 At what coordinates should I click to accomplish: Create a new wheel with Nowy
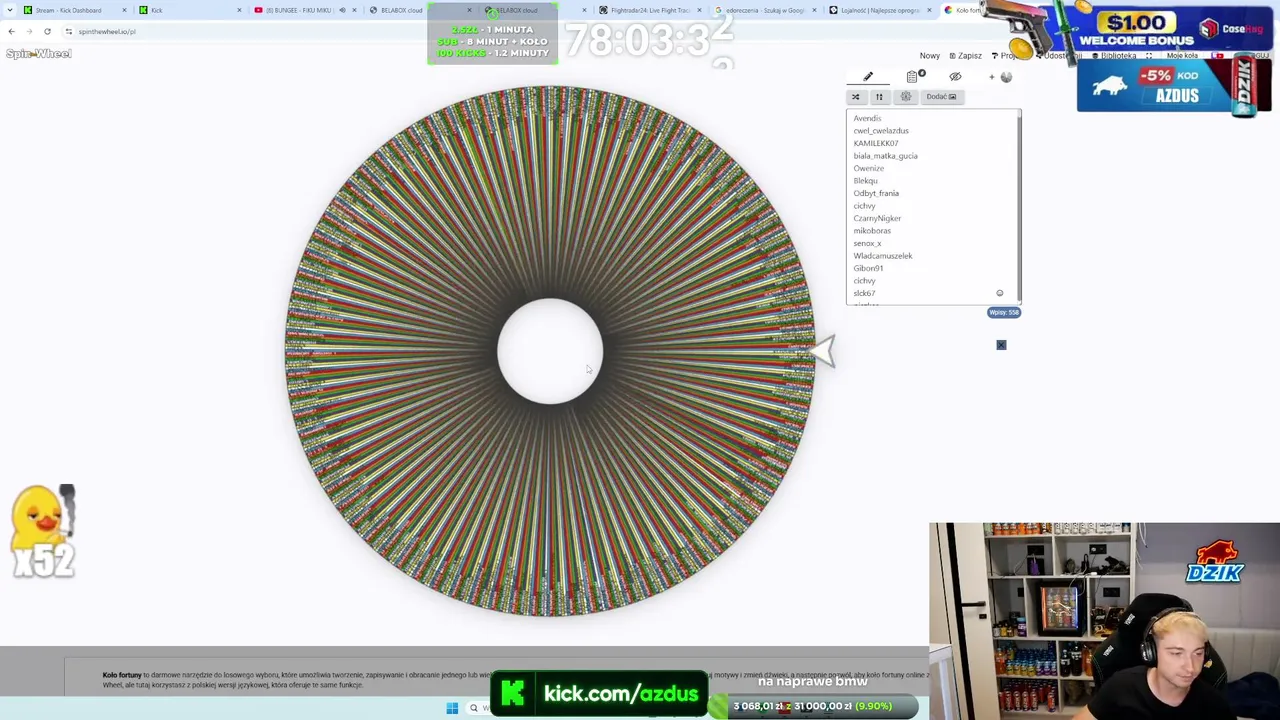pyautogui.click(x=930, y=56)
